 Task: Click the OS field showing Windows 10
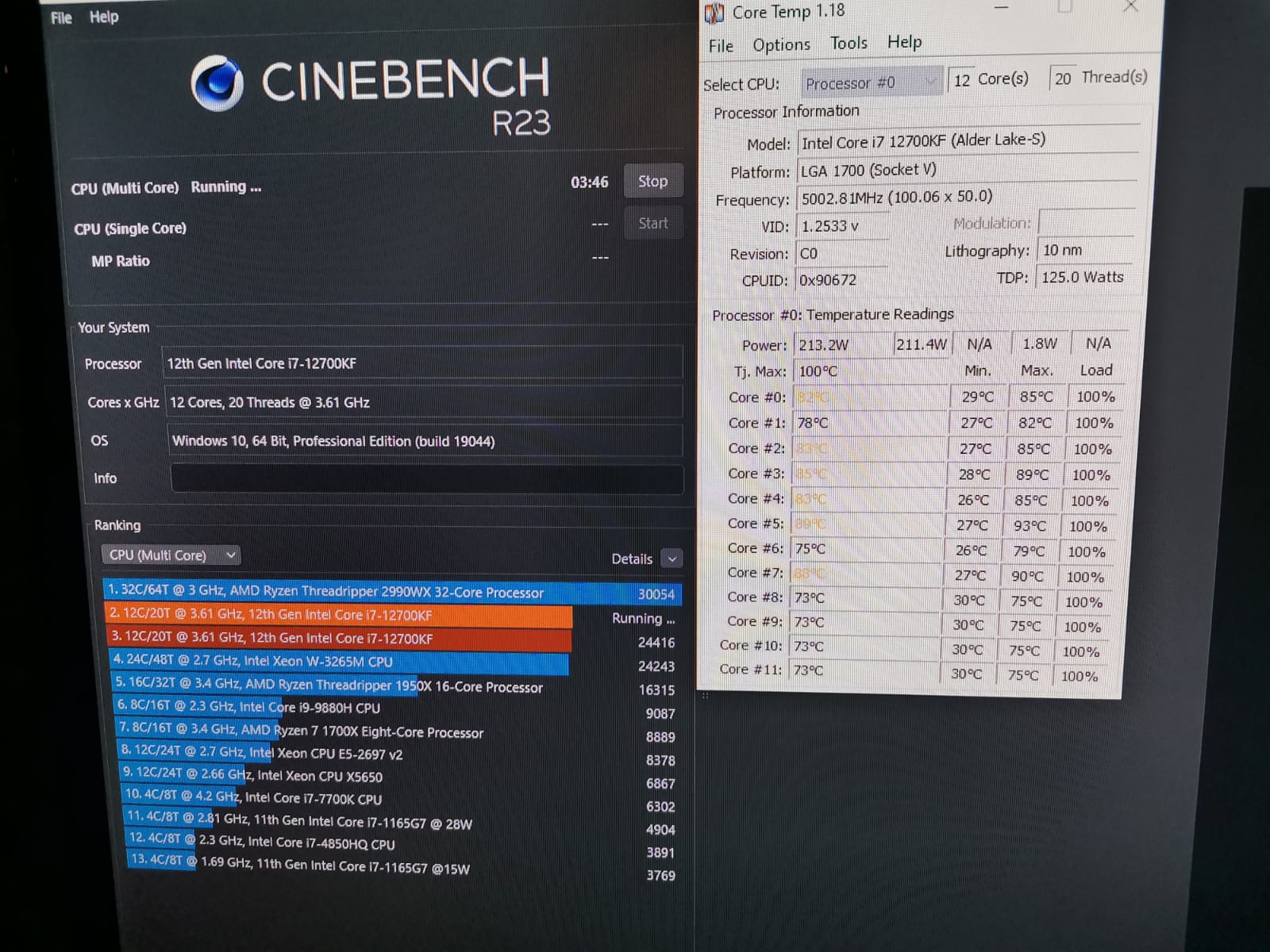pos(425,440)
